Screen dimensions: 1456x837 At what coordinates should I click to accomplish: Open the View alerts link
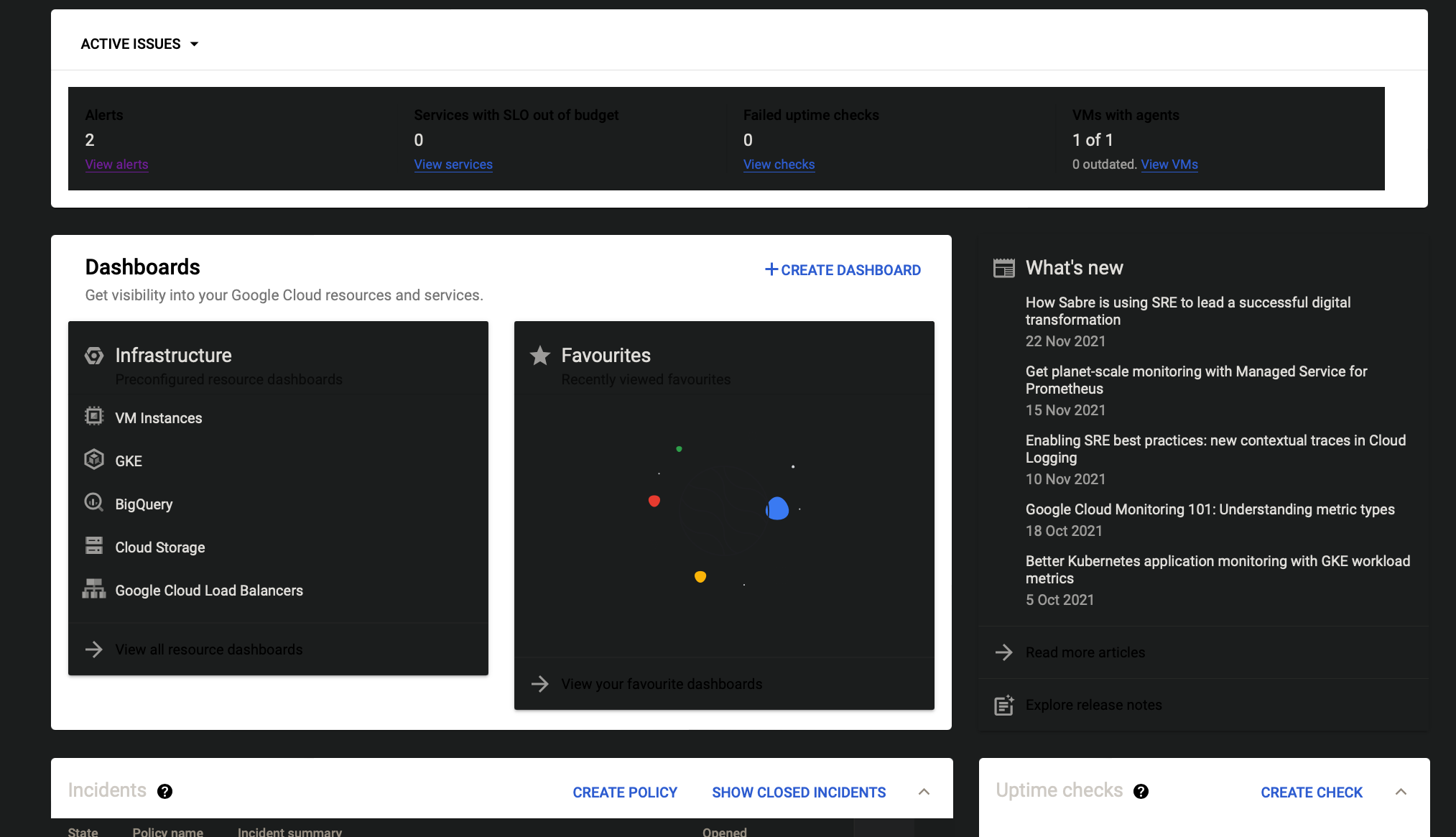(x=116, y=165)
